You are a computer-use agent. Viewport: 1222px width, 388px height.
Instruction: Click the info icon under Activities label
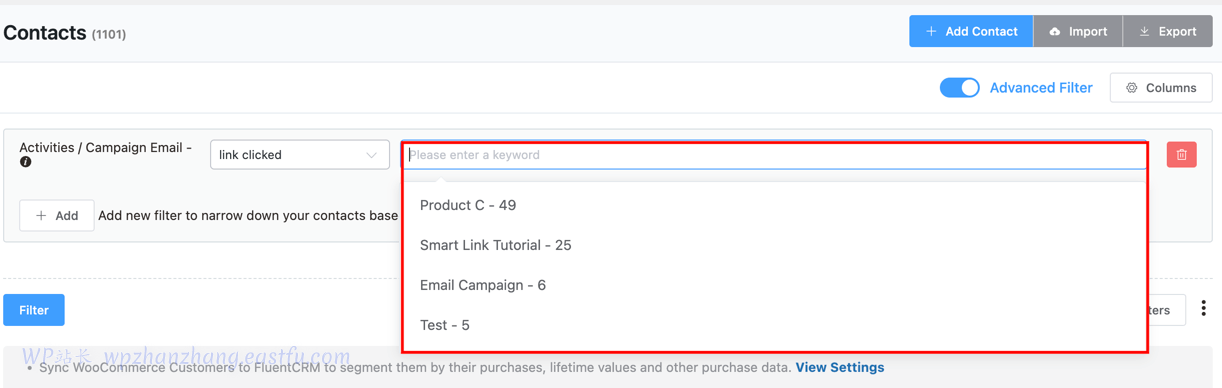[x=26, y=162]
